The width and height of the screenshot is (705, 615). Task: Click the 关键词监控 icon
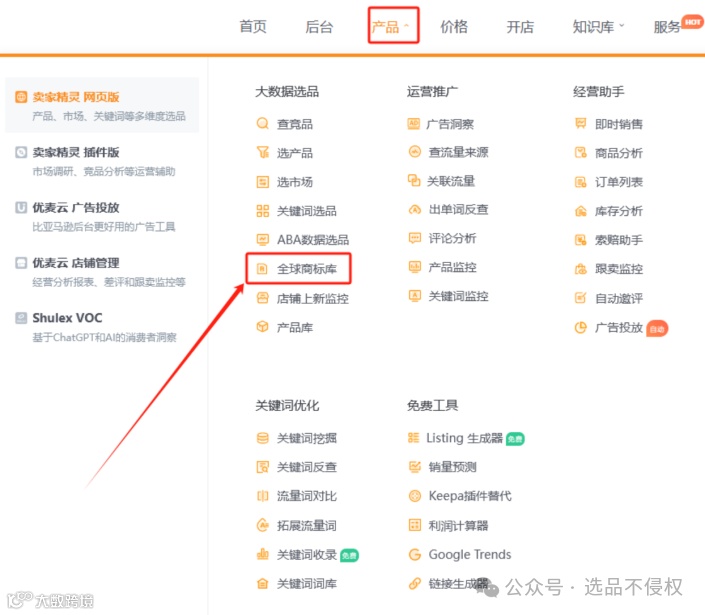pyautogui.click(x=415, y=296)
